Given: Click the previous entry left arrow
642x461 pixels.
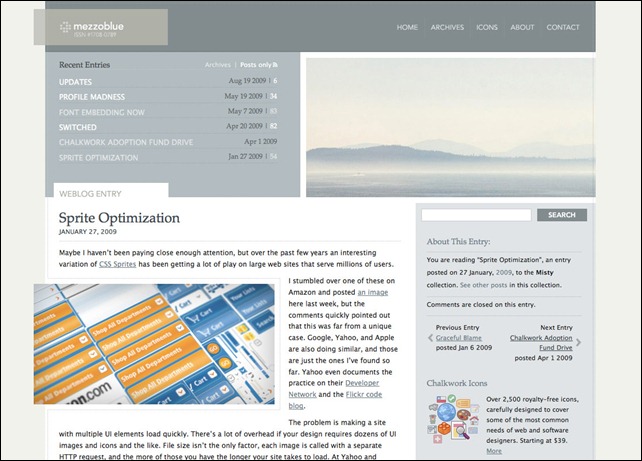Looking at the screenshot, I should pyautogui.click(x=430, y=338).
